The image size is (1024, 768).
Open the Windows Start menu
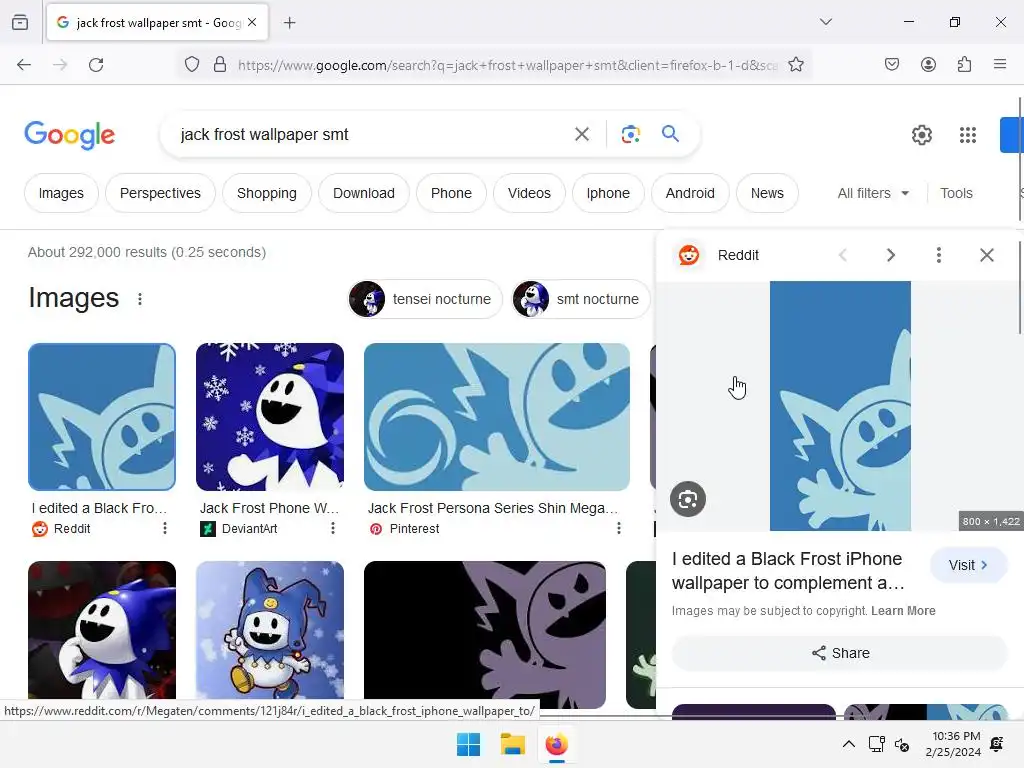point(468,744)
